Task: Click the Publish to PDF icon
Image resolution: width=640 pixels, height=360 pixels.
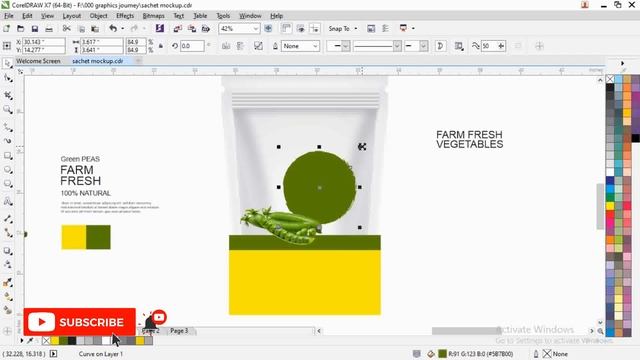Action: (x=206, y=29)
